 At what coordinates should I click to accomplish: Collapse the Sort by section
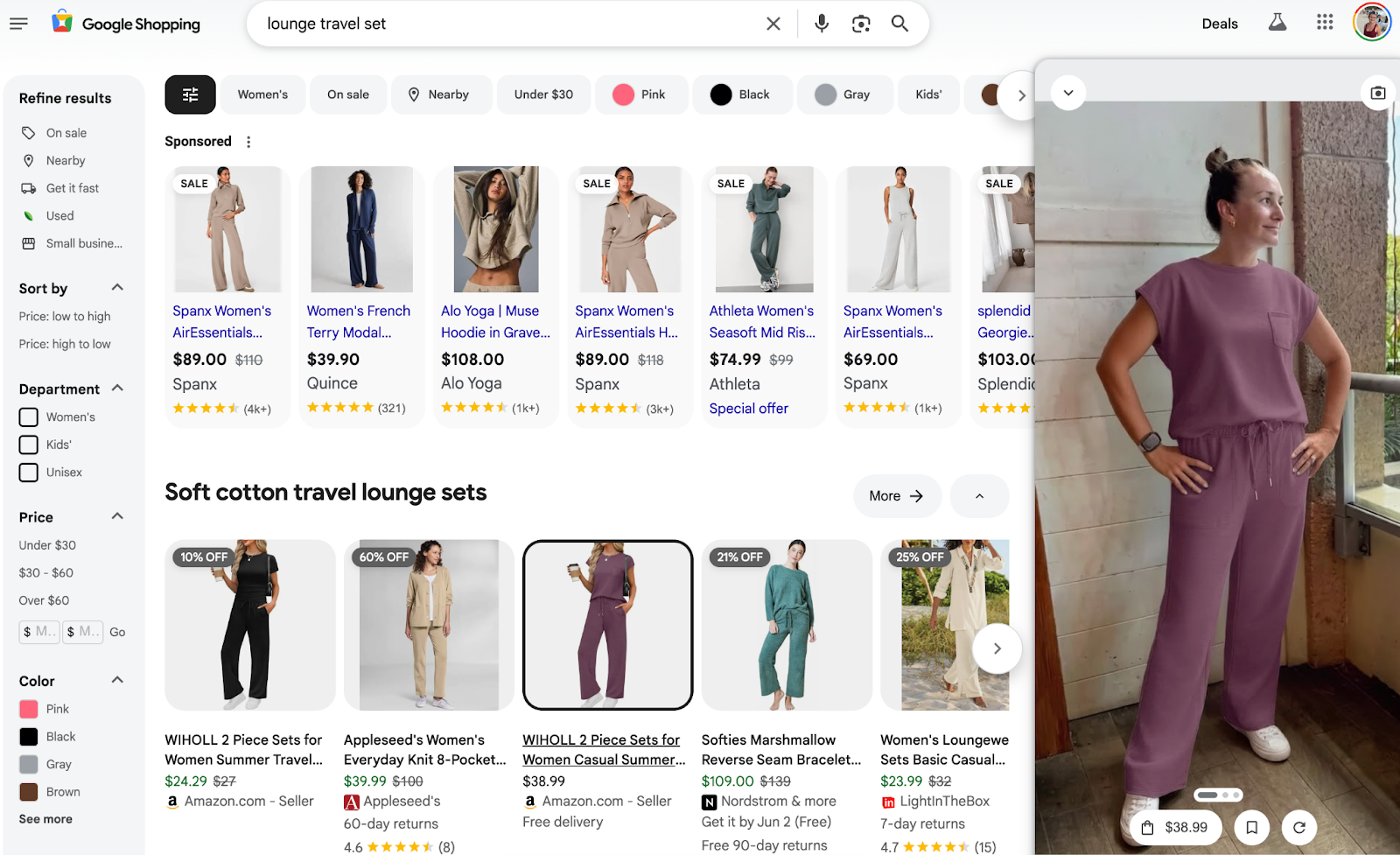coord(119,287)
